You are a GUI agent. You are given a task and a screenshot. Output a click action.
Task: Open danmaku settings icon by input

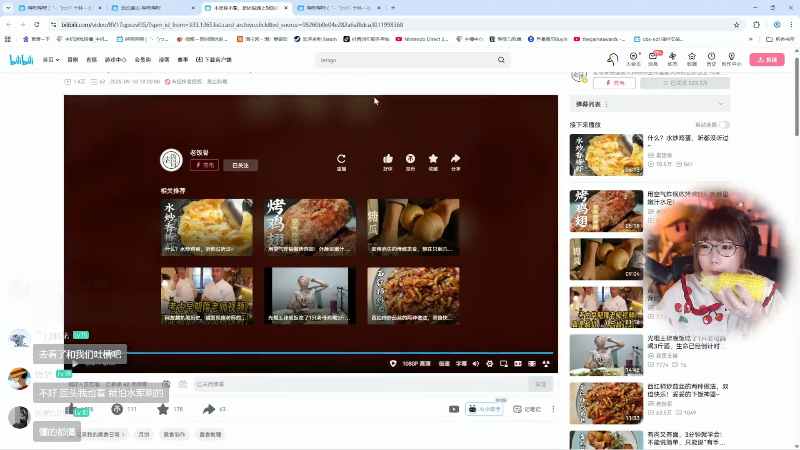[x=183, y=384]
